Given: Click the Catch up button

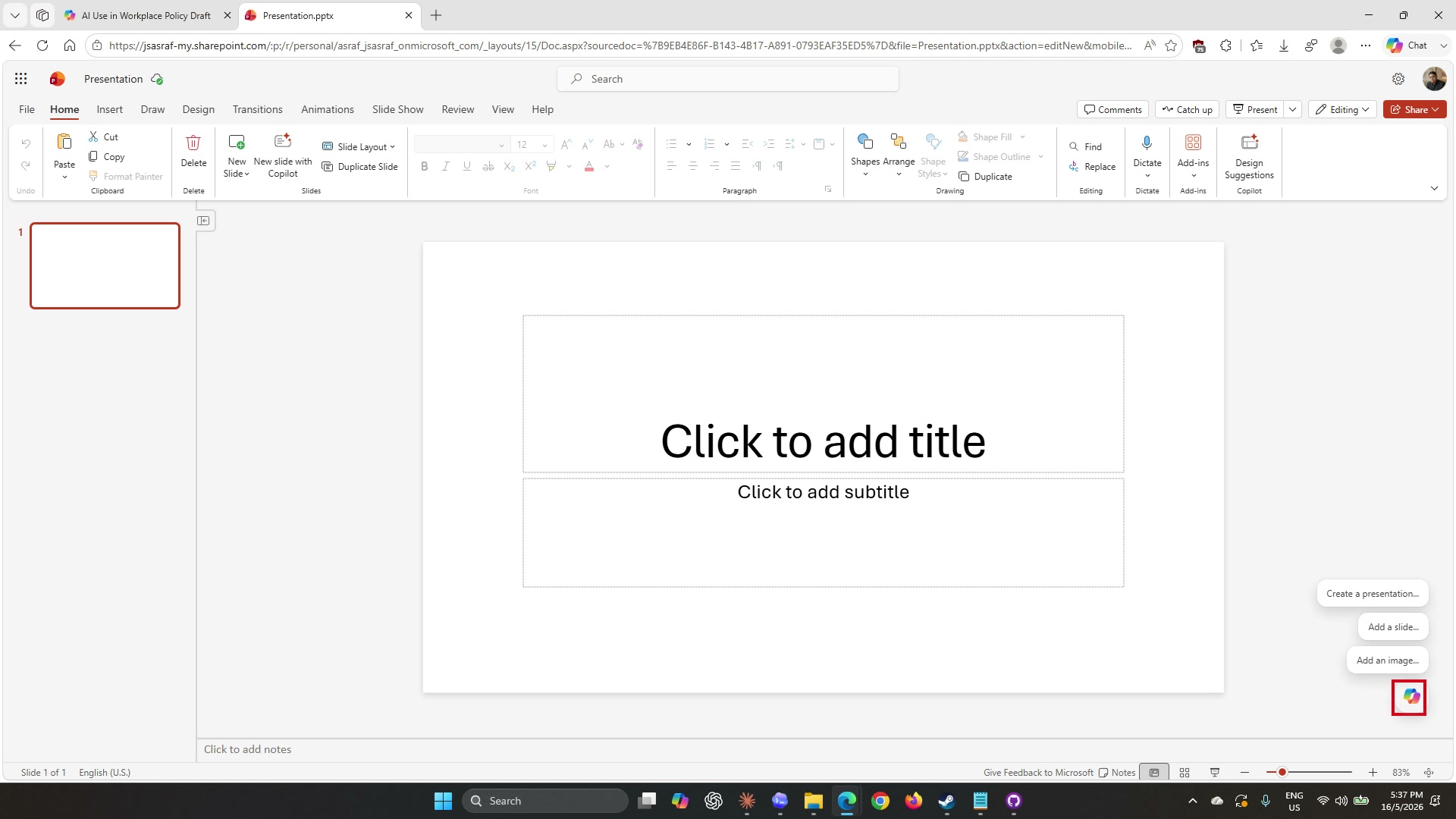Looking at the screenshot, I should point(1188,109).
